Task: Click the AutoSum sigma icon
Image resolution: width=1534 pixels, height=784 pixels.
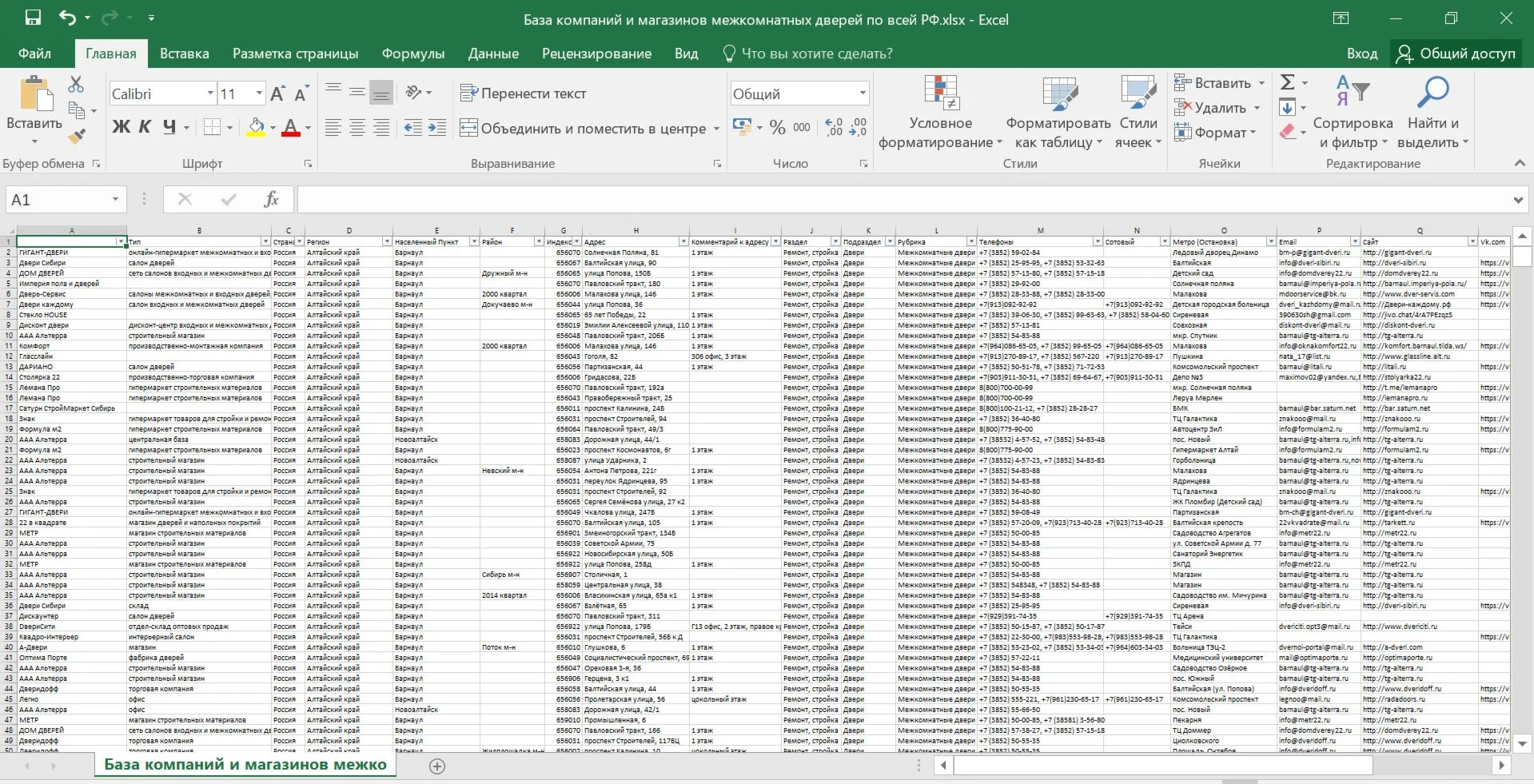Action: pyautogui.click(x=1288, y=82)
